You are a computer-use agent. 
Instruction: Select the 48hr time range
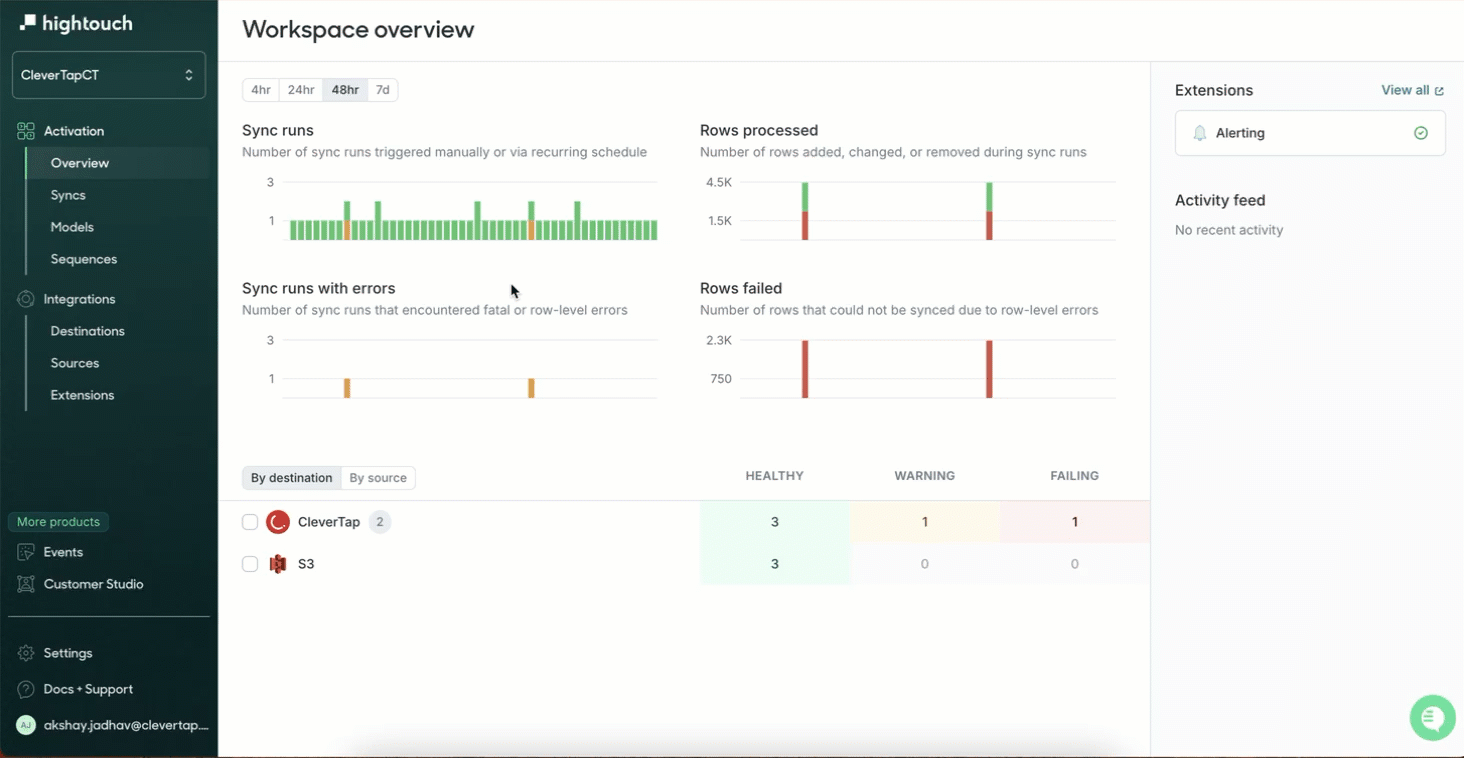[345, 90]
